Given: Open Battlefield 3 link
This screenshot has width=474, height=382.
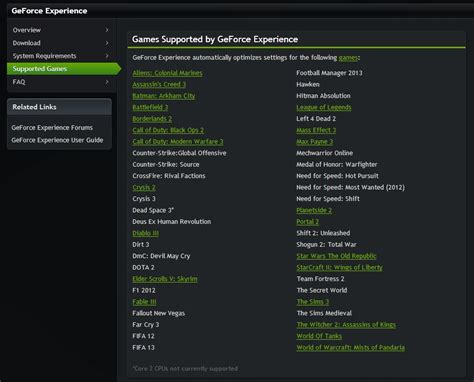Looking at the screenshot, I should click(x=150, y=107).
